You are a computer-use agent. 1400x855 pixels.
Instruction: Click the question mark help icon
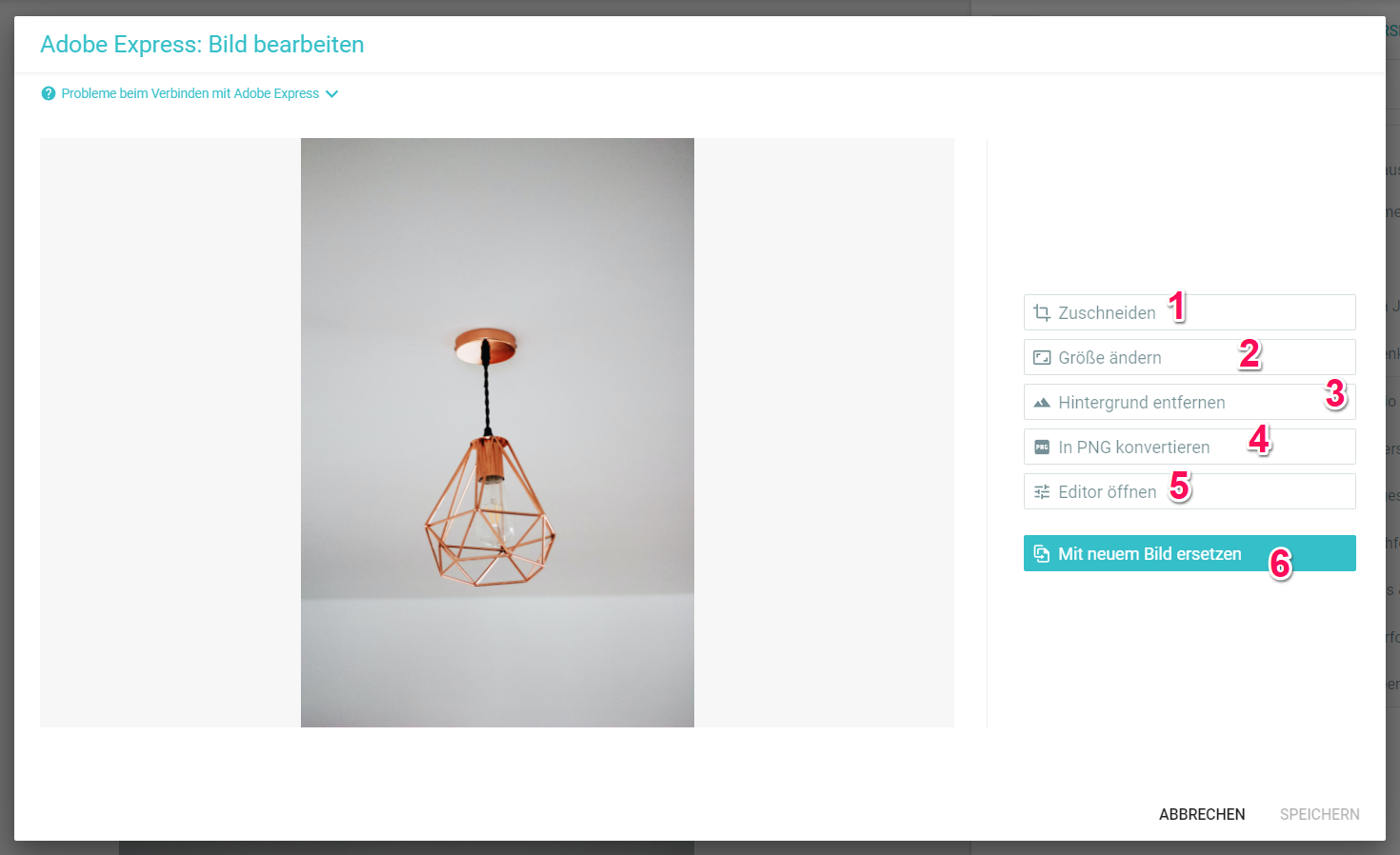click(49, 93)
